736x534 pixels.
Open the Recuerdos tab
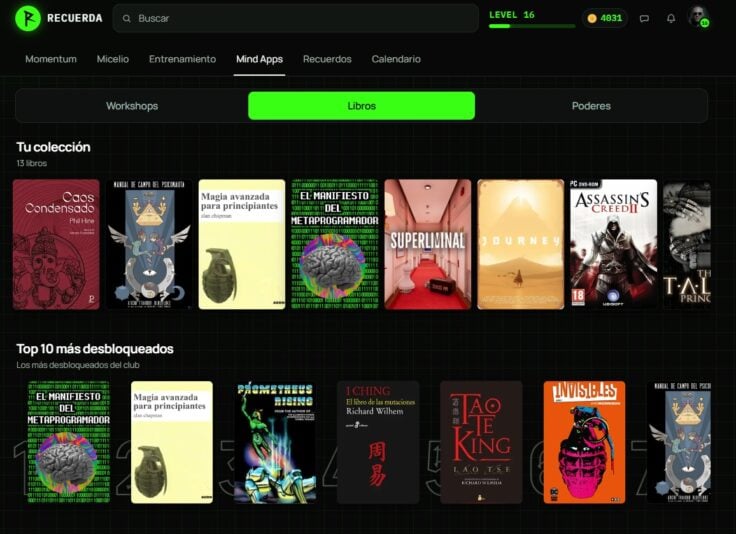click(327, 59)
